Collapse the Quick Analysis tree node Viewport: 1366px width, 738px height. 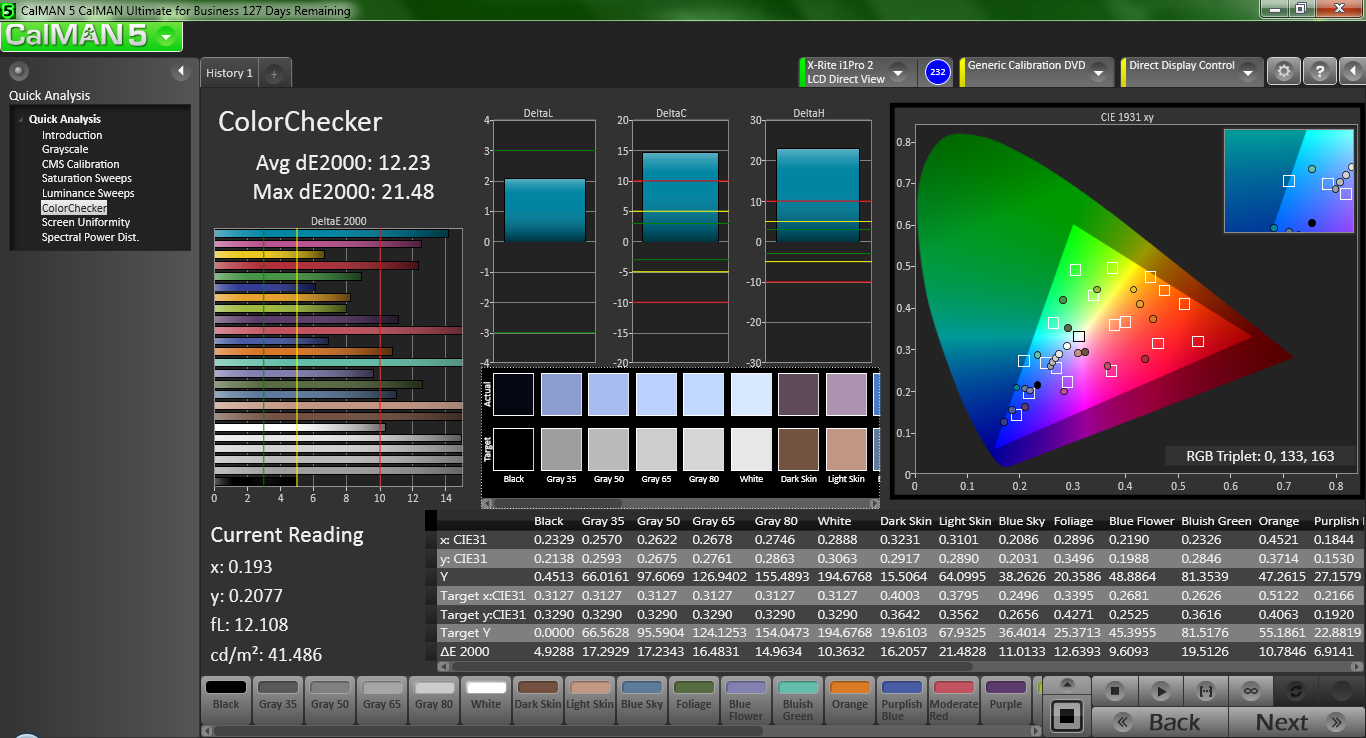[x=21, y=119]
